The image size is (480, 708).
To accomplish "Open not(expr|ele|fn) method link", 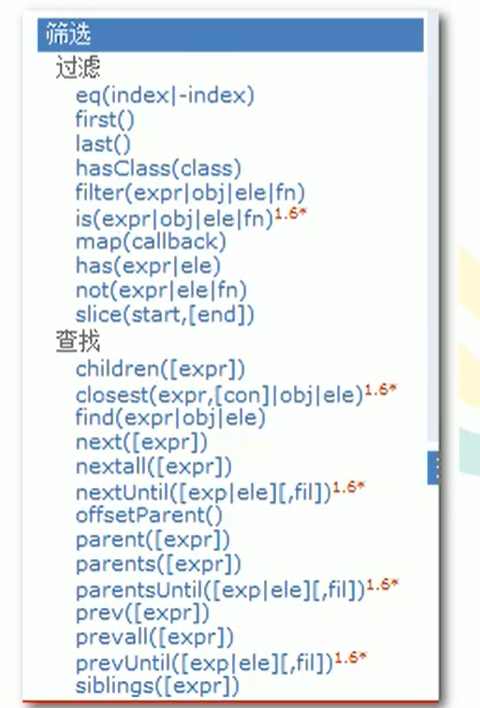I will click(x=161, y=290).
